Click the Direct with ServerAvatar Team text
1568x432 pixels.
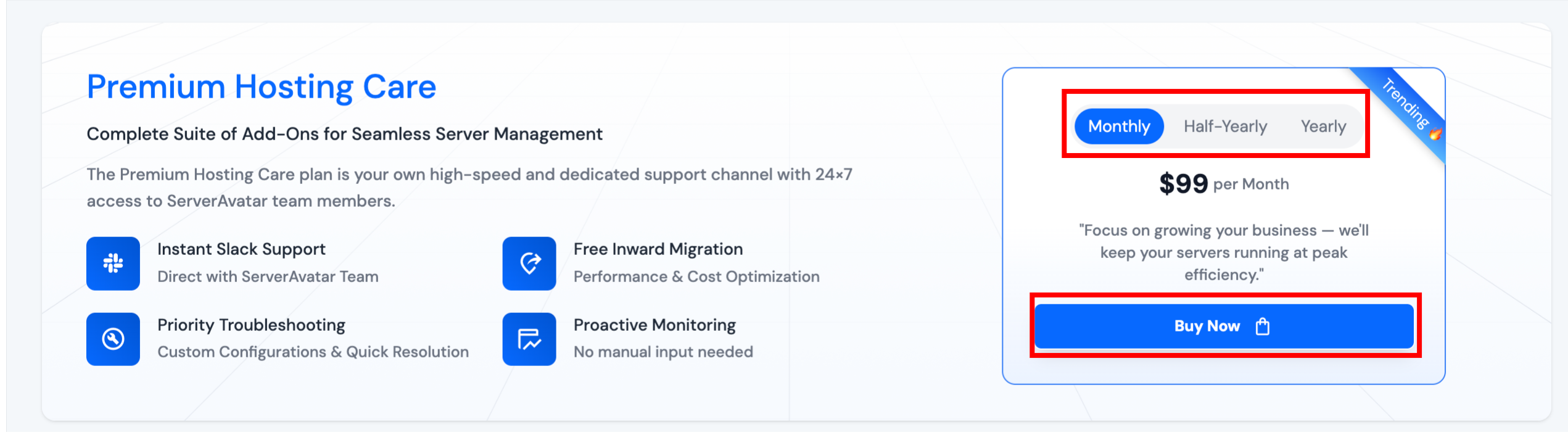[x=268, y=276]
